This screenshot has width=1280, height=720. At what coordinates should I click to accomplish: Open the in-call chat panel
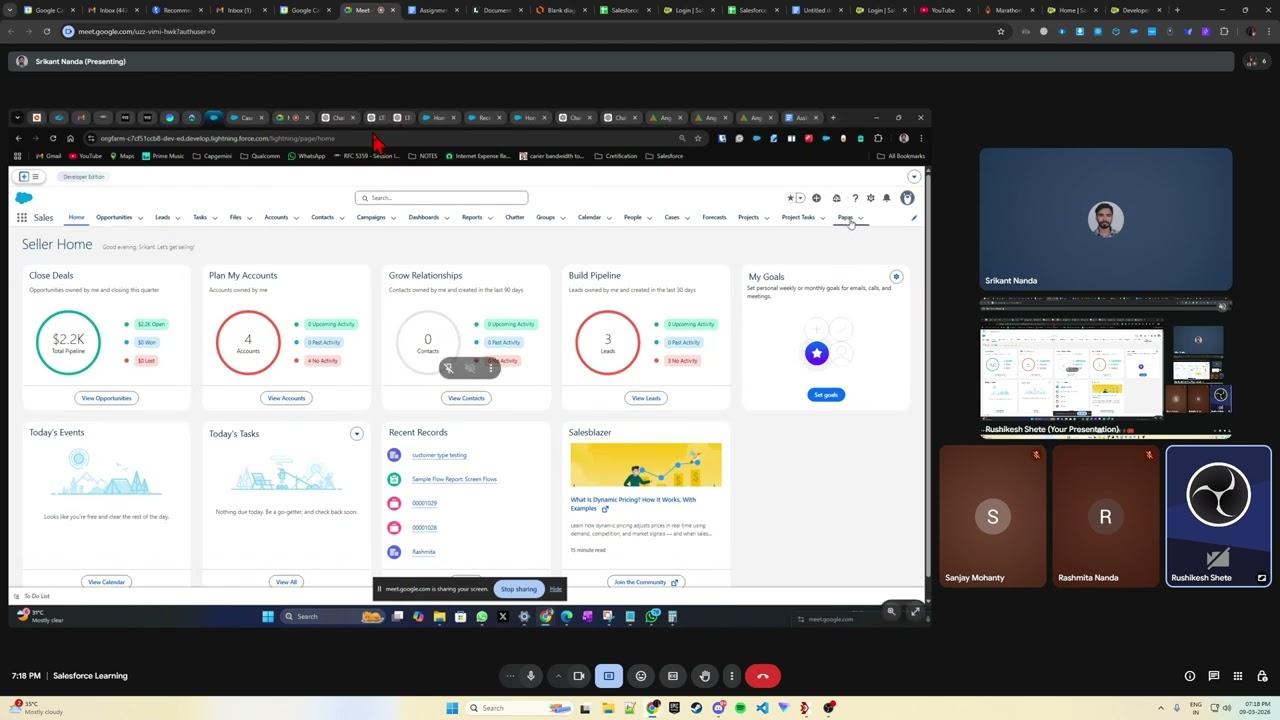pyautogui.click(x=1214, y=676)
